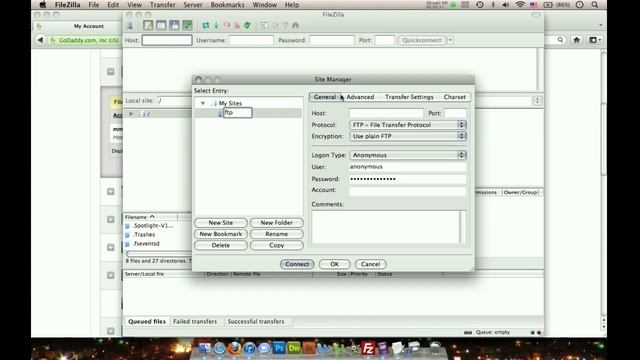Open the Encryption dropdown

(408, 136)
